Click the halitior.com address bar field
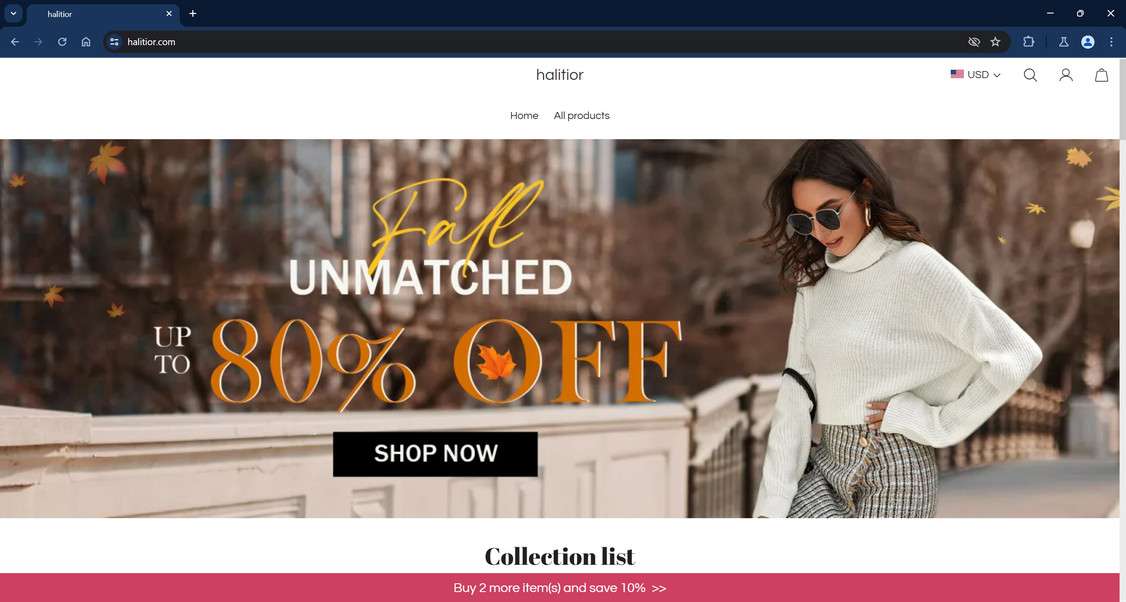Viewport: 1126px width, 602px height. [546, 42]
